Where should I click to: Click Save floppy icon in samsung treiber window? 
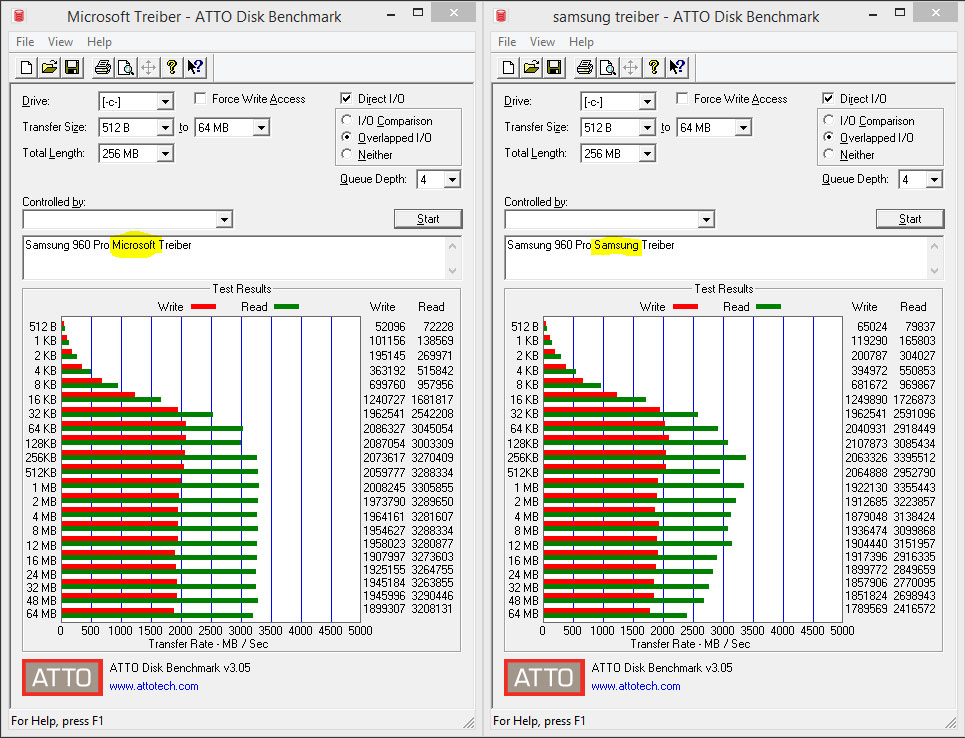click(555, 67)
